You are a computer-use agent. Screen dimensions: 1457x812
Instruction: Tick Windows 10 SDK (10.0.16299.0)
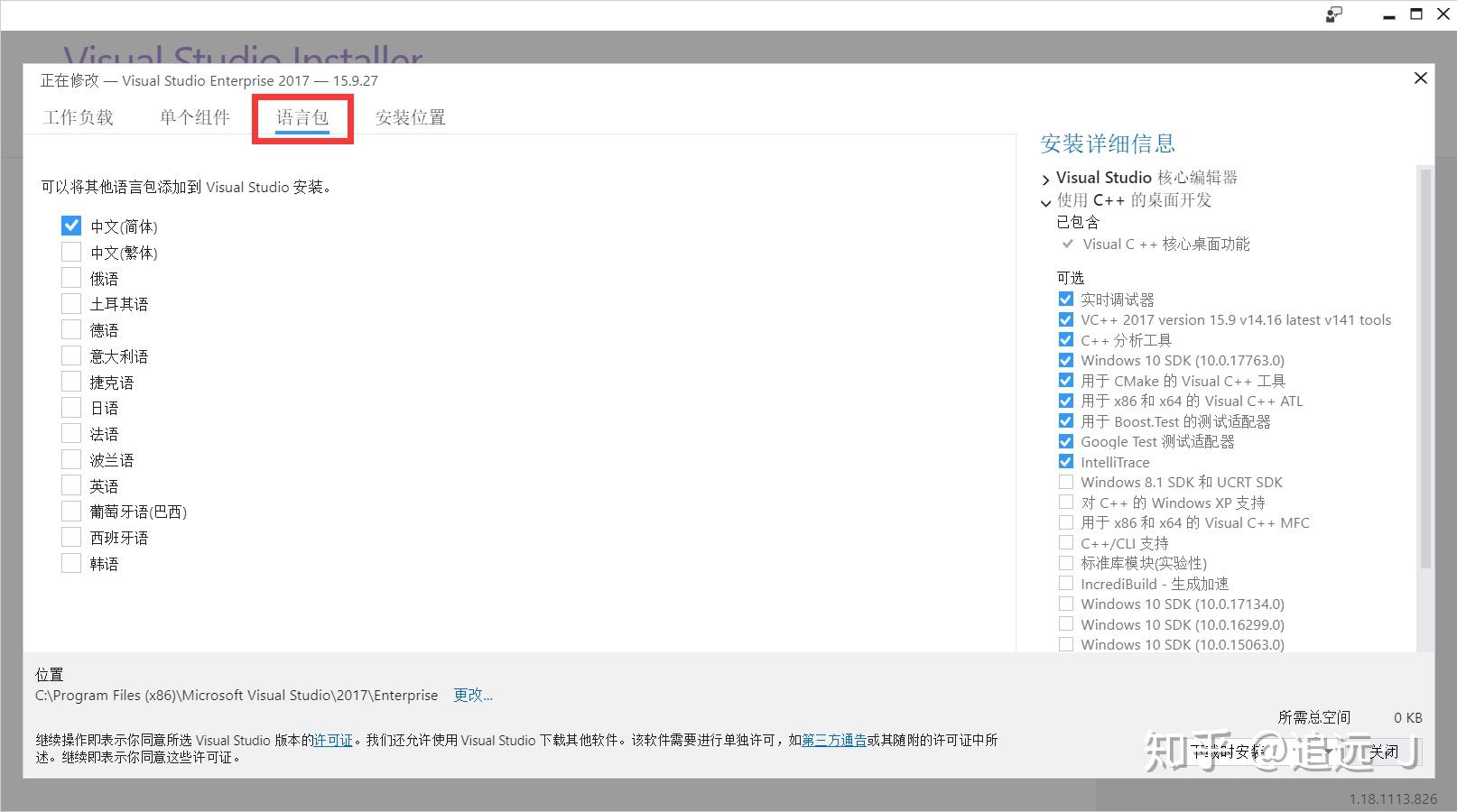point(1066,624)
